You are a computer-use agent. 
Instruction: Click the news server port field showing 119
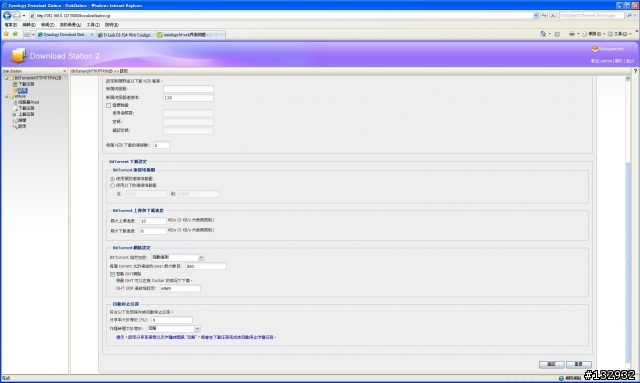click(x=188, y=98)
